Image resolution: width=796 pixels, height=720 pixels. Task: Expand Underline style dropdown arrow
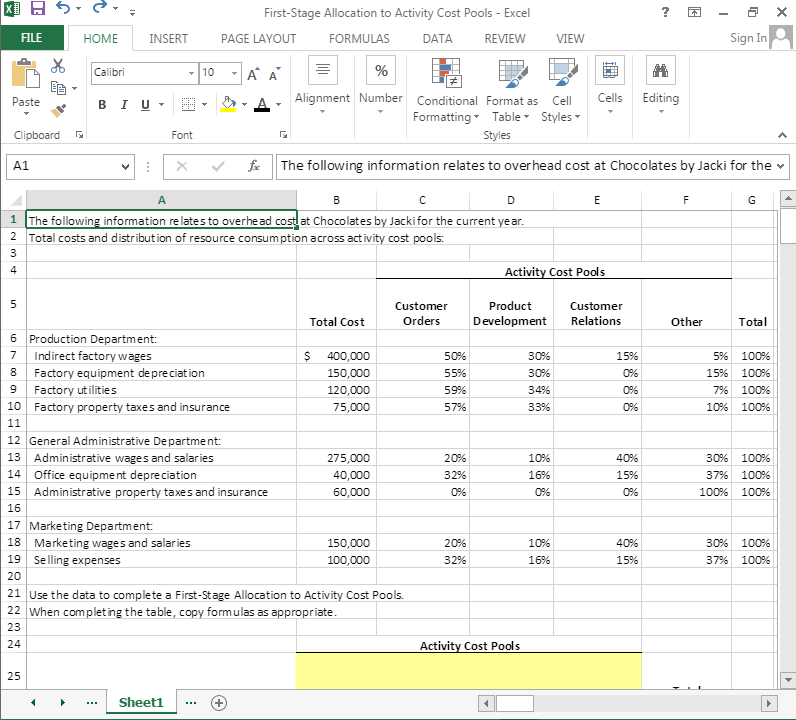coord(161,105)
